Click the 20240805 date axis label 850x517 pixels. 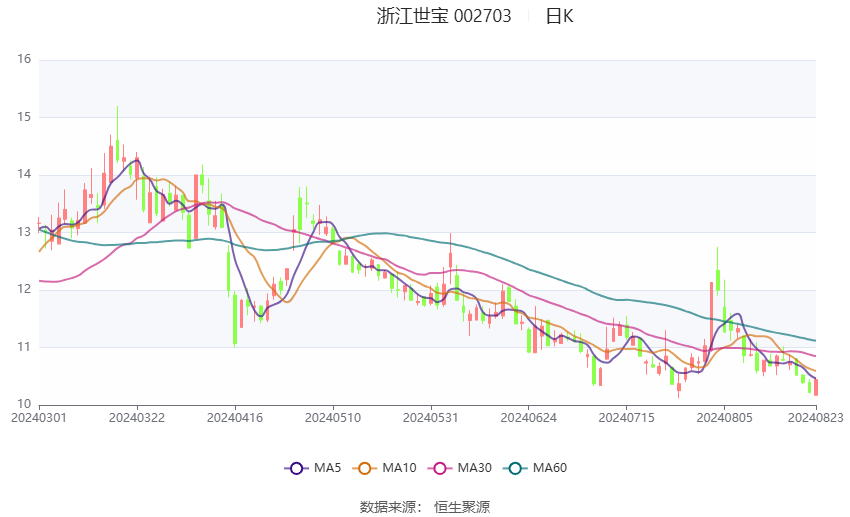(724, 418)
